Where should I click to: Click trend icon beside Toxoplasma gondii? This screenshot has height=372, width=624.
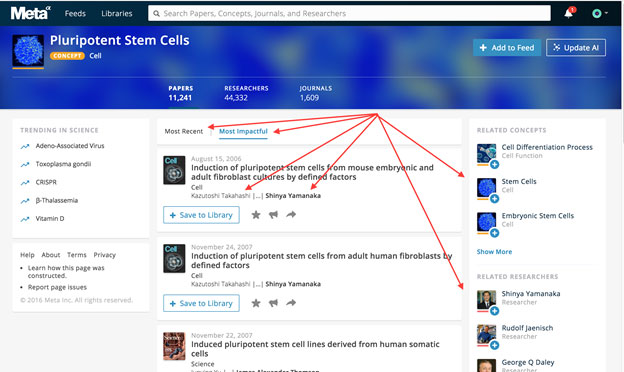coord(25,164)
